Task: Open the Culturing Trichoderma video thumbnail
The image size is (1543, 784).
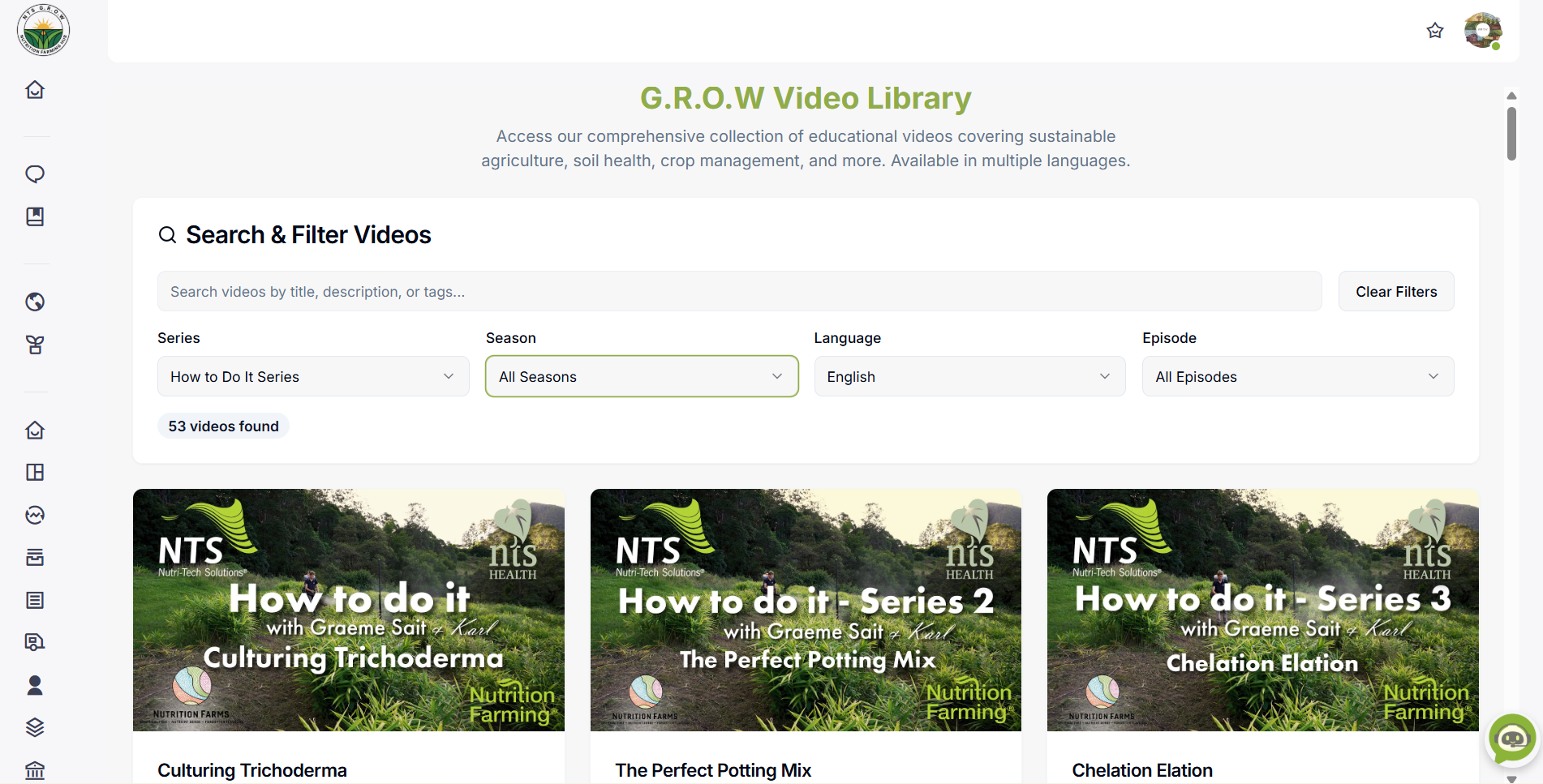Action: coord(348,610)
